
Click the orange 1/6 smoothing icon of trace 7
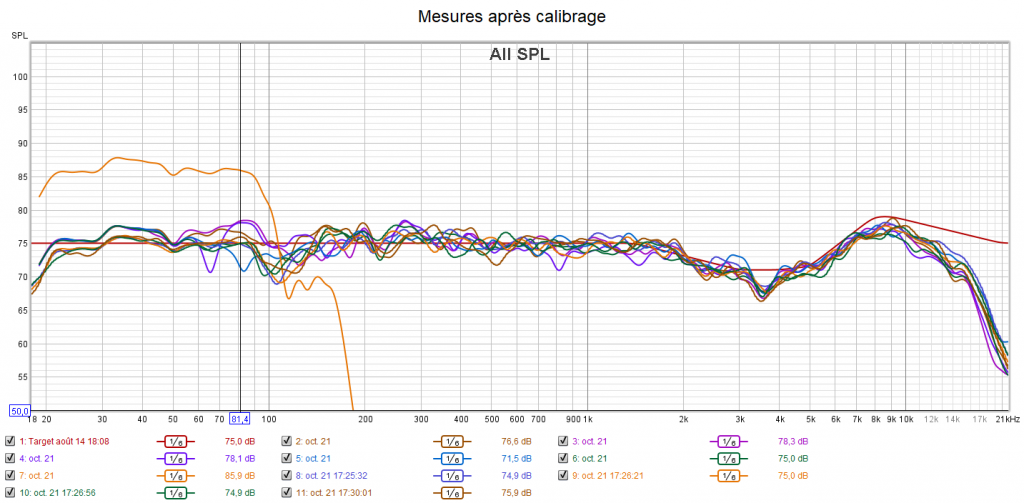(174, 475)
